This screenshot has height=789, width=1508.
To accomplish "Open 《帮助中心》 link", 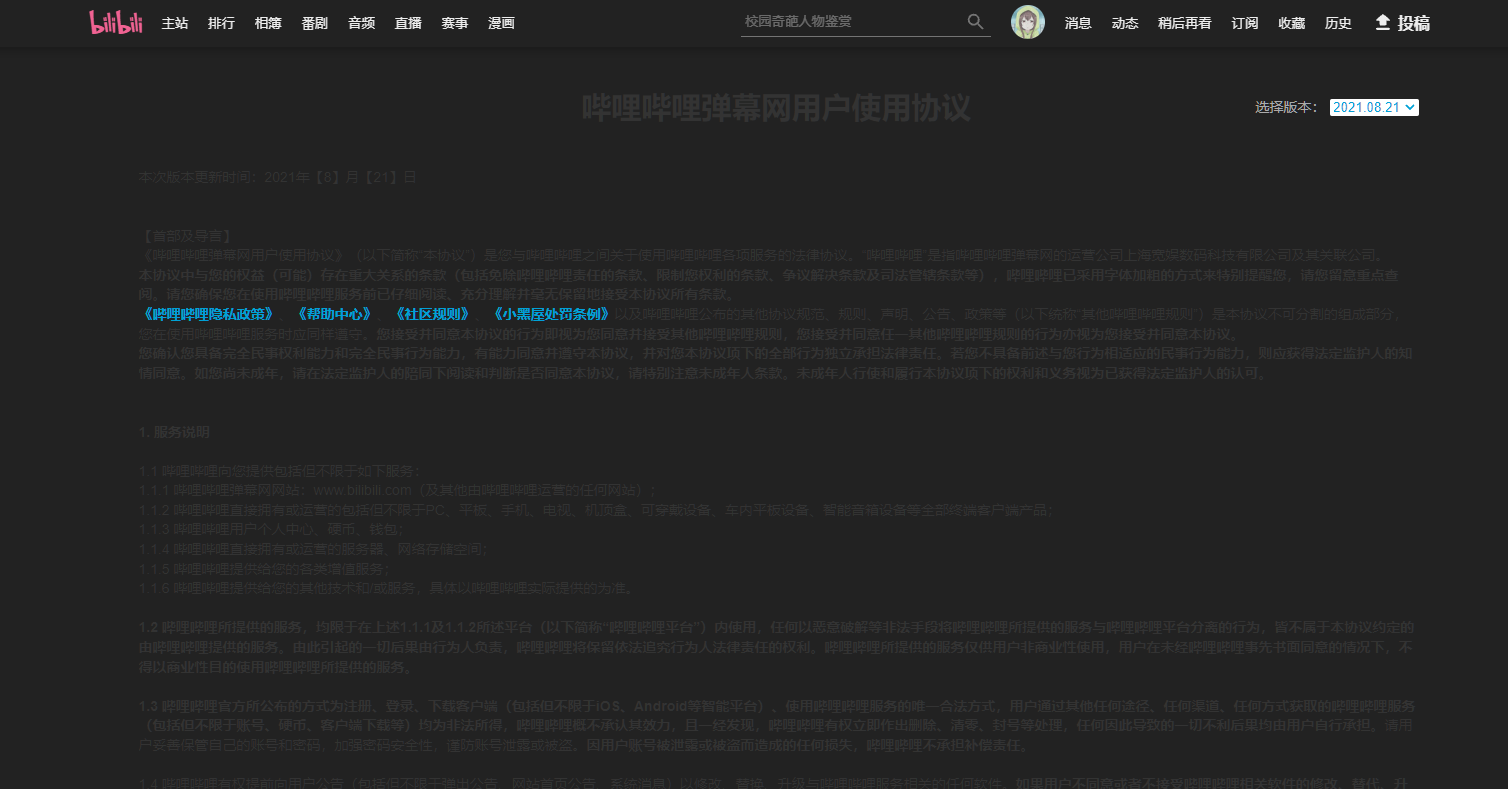I will pos(334,314).
